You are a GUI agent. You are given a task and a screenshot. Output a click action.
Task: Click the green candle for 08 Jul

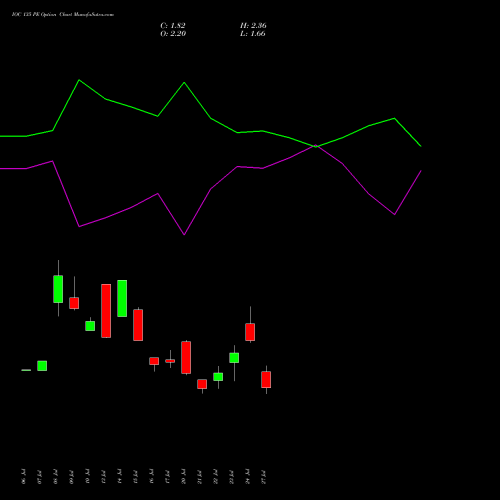click(x=58, y=289)
